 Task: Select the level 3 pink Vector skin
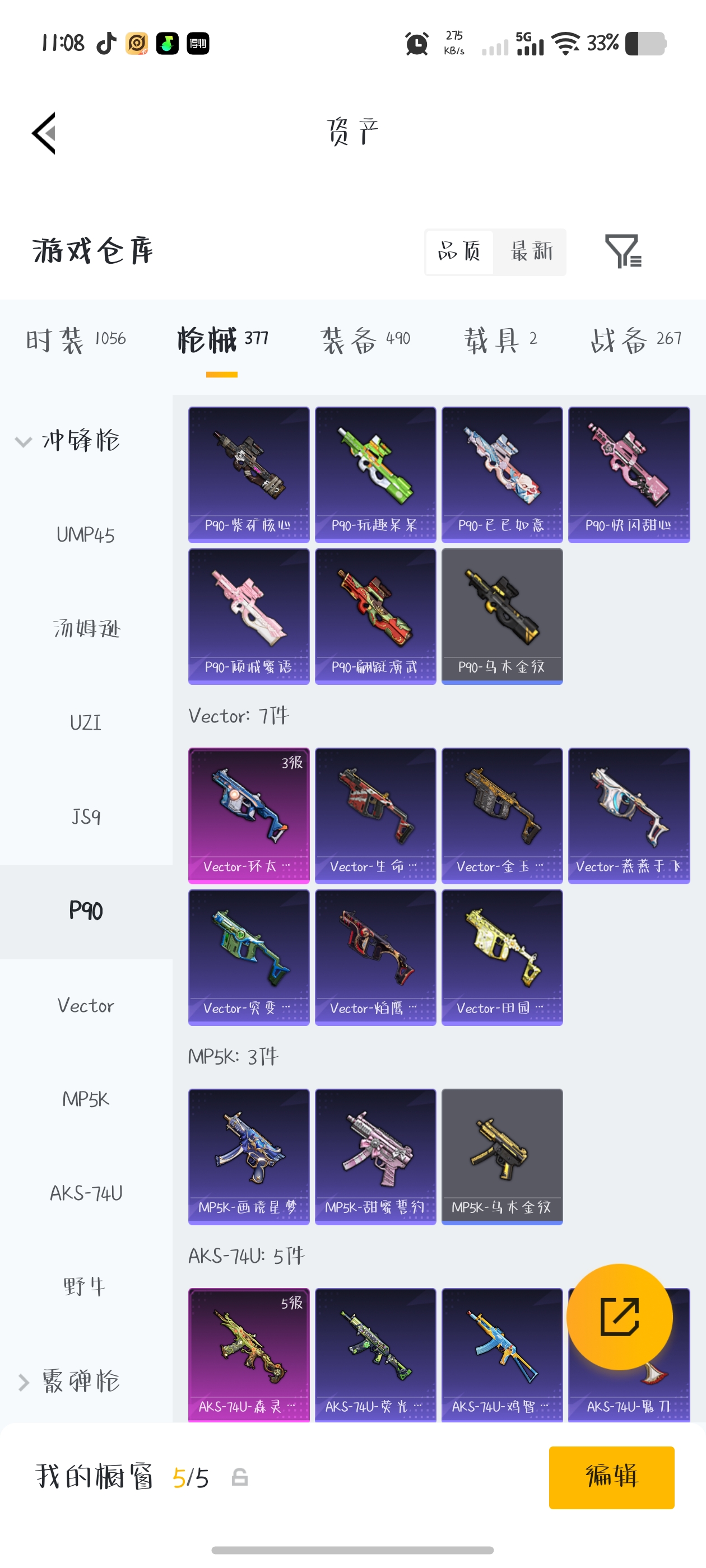[249, 815]
